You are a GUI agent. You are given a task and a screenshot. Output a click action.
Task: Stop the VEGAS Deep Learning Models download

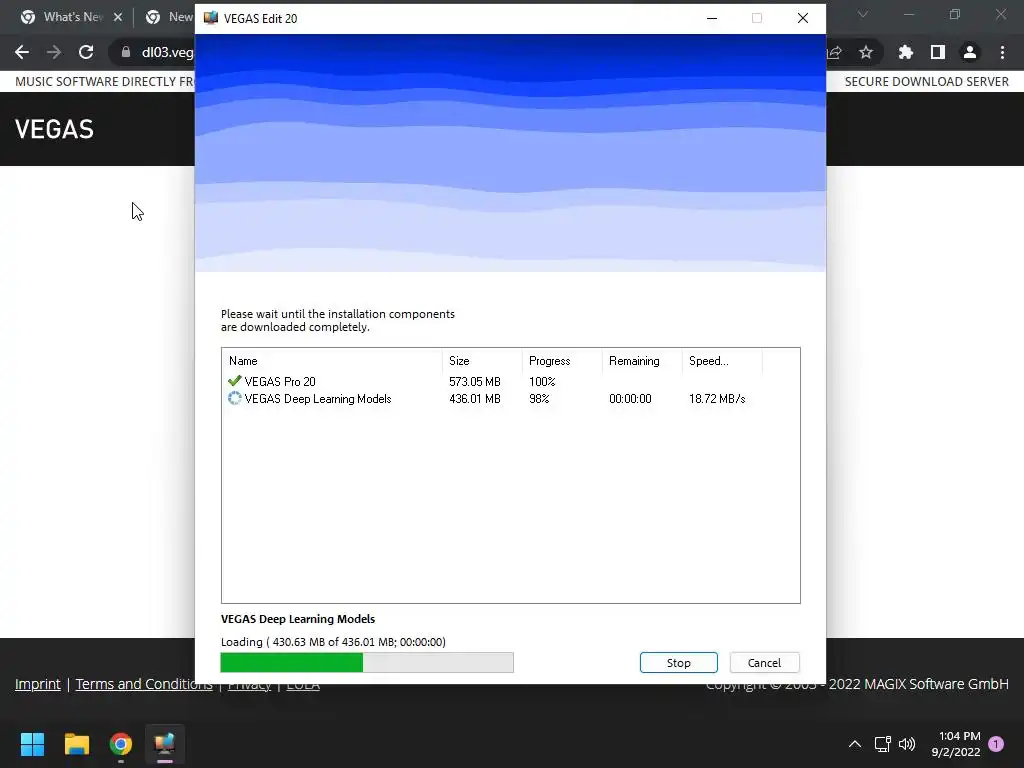[679, 662]
